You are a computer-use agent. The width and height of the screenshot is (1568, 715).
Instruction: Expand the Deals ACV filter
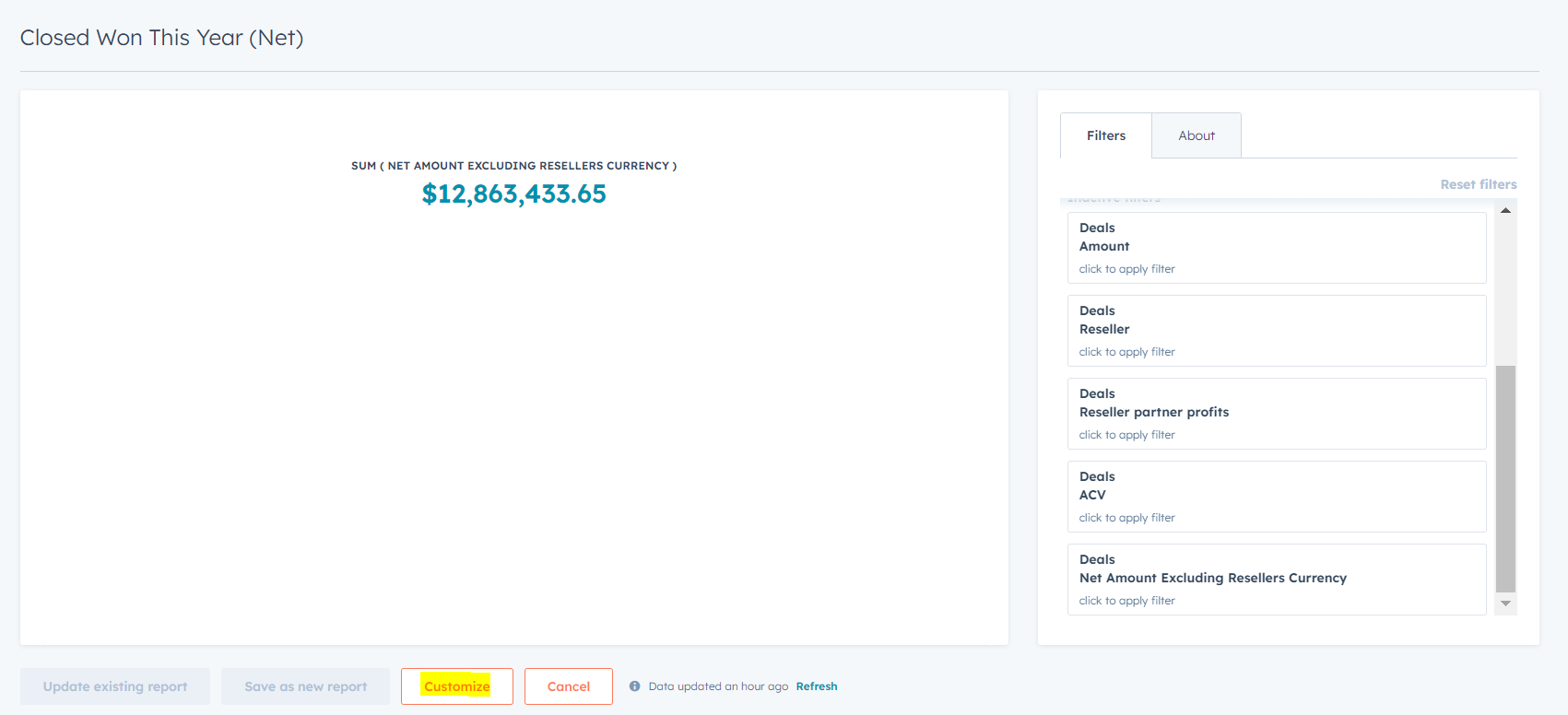click(x=1276, y=497)
